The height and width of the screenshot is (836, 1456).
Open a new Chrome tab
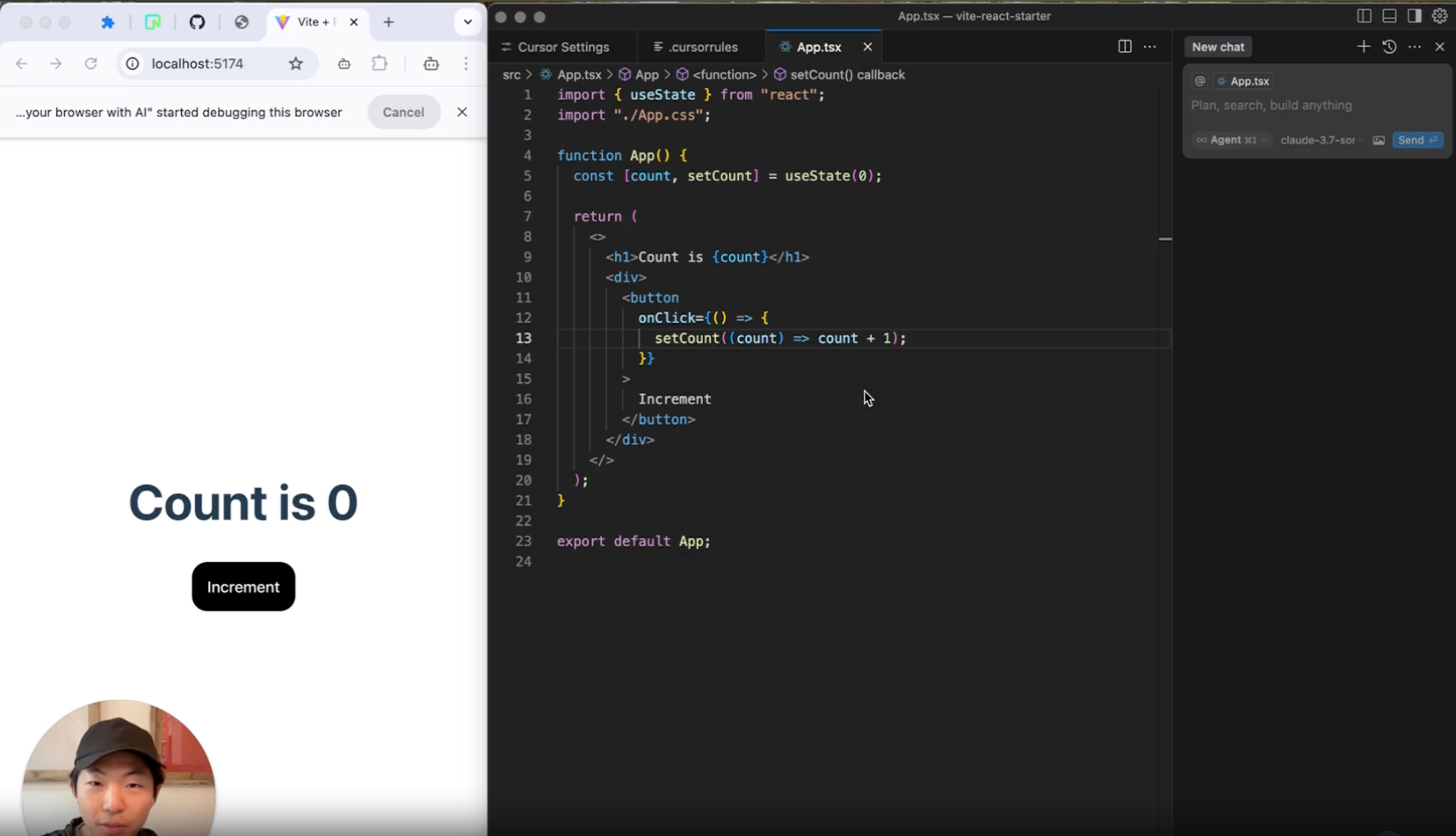(x=388, y=22)
